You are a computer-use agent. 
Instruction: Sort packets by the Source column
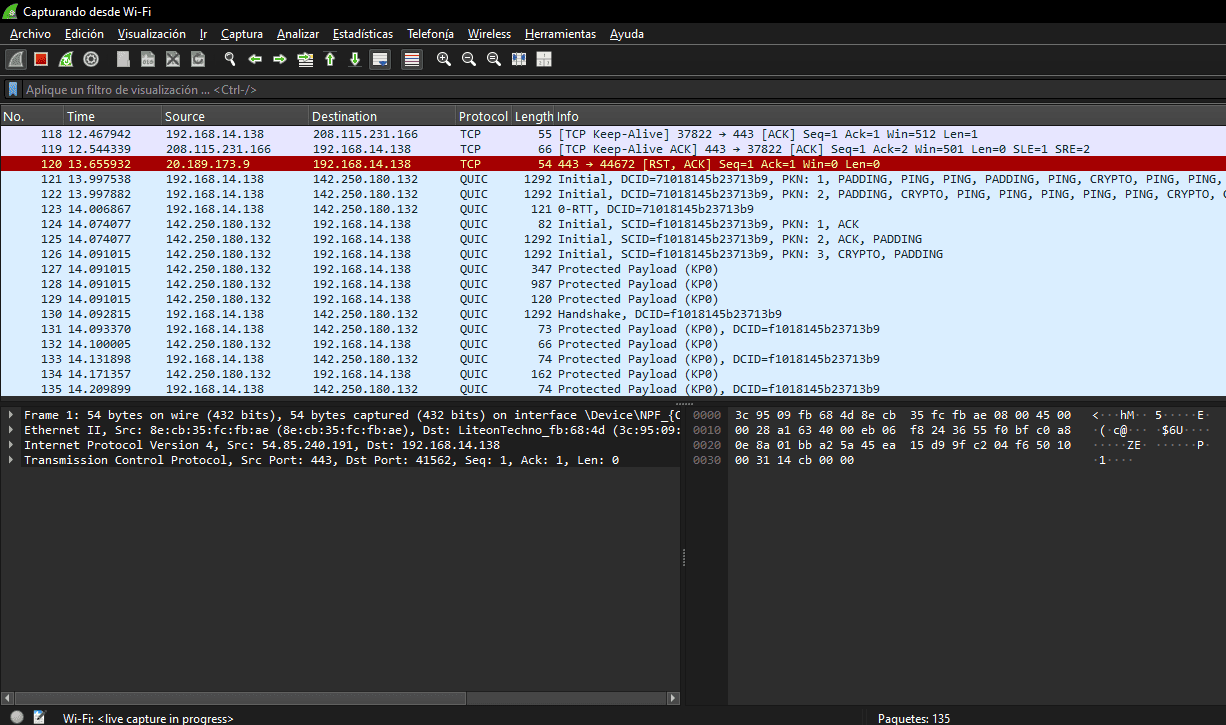click(x=185, y=116)
